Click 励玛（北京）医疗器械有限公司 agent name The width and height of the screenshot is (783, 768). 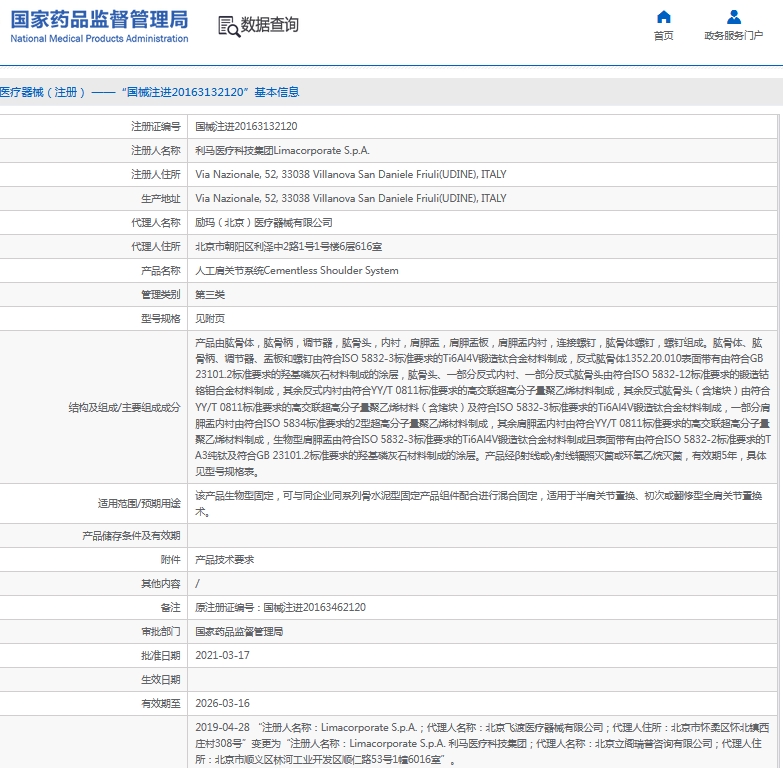point(264,222)
